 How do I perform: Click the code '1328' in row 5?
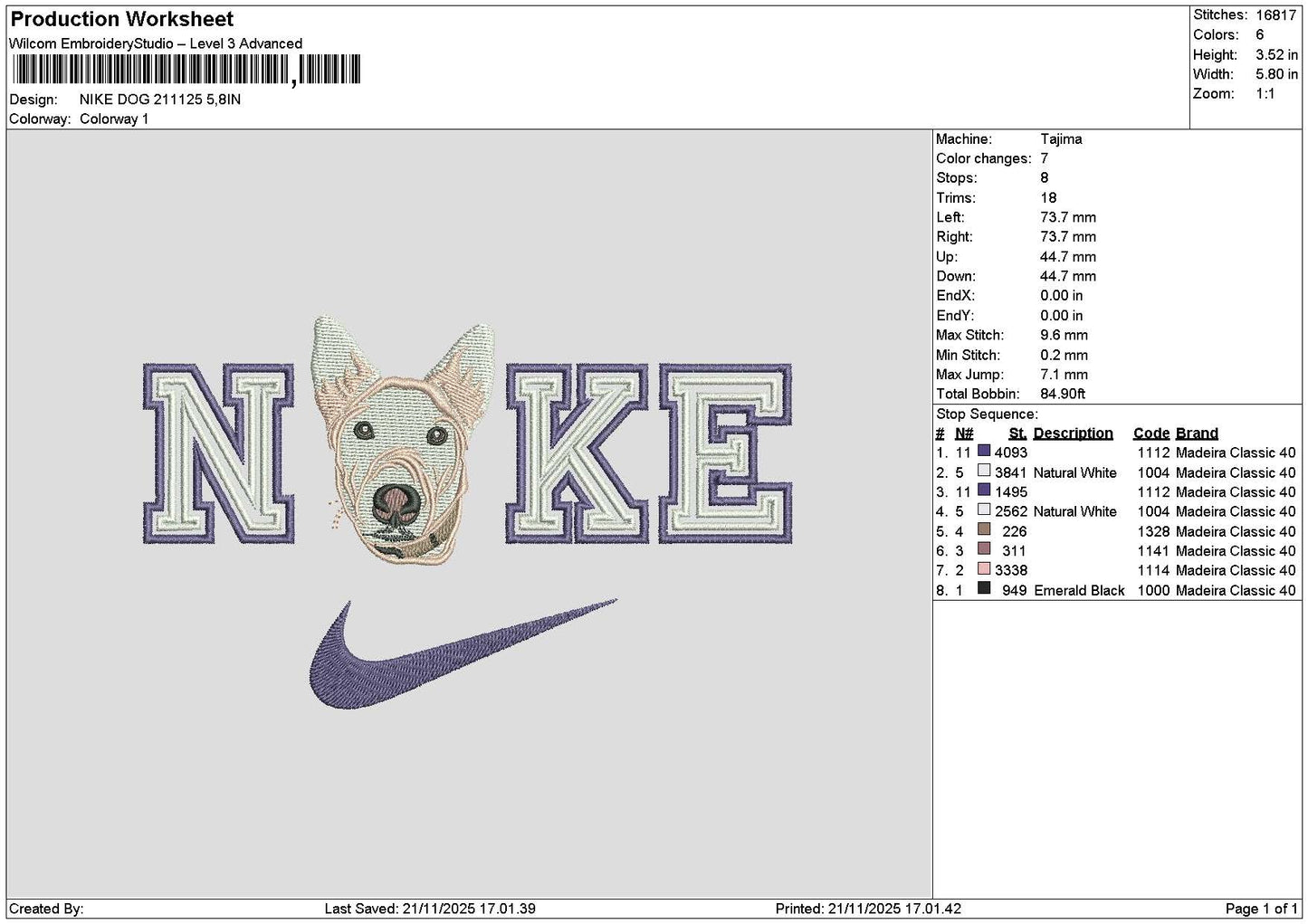[x=1154, y=531]
